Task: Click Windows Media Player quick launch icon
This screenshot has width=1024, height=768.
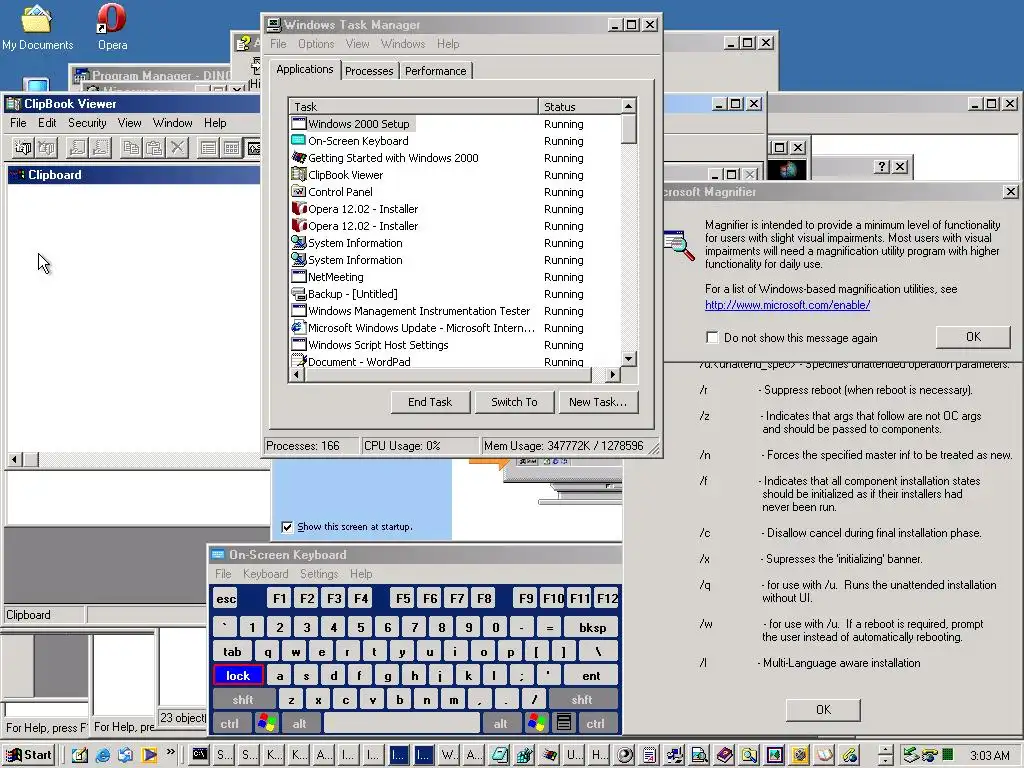Action: (x=149, y=755)
